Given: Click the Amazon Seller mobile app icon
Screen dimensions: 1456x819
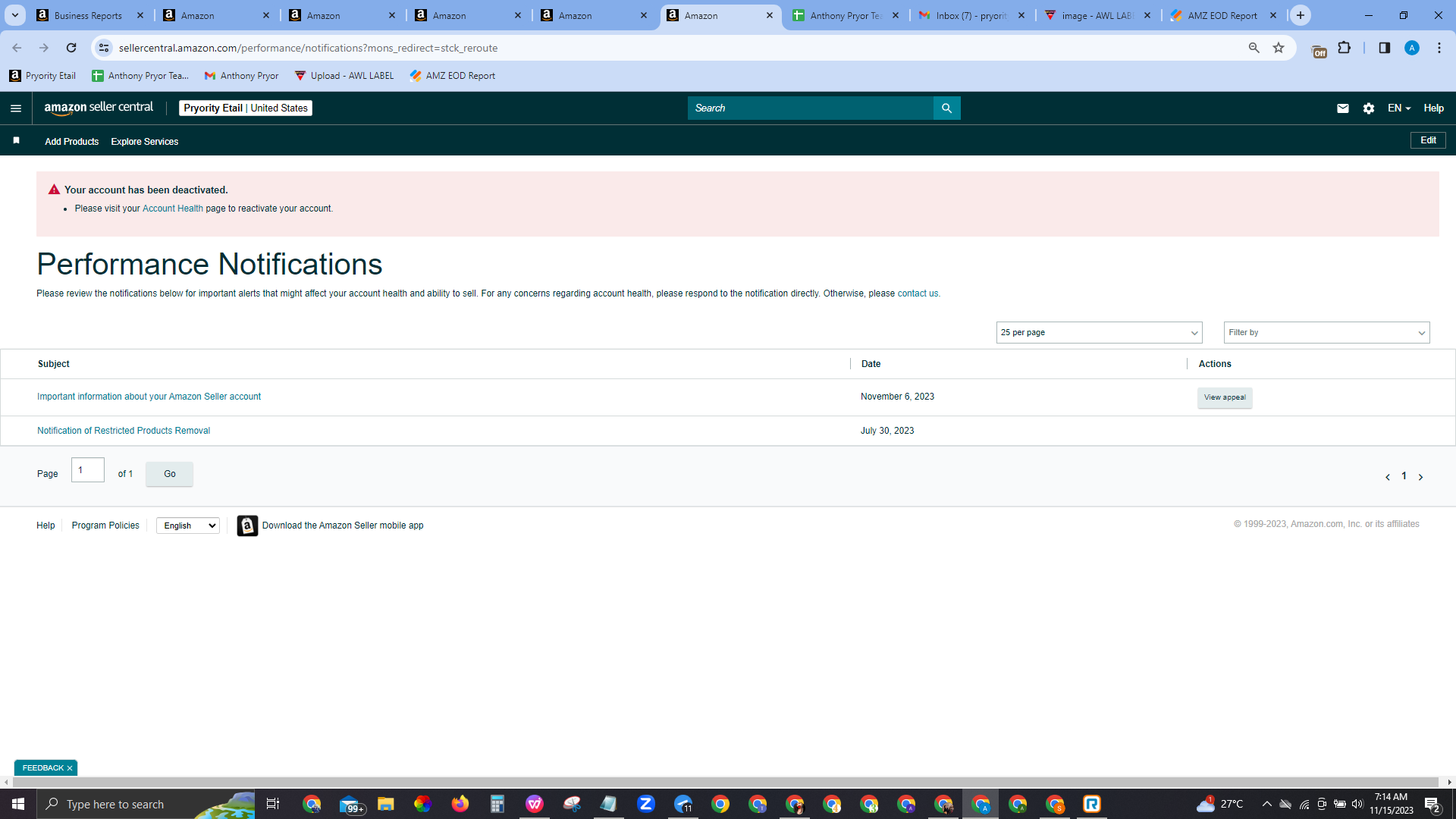Looking at the screenshot, I should (x=247, y=526).
